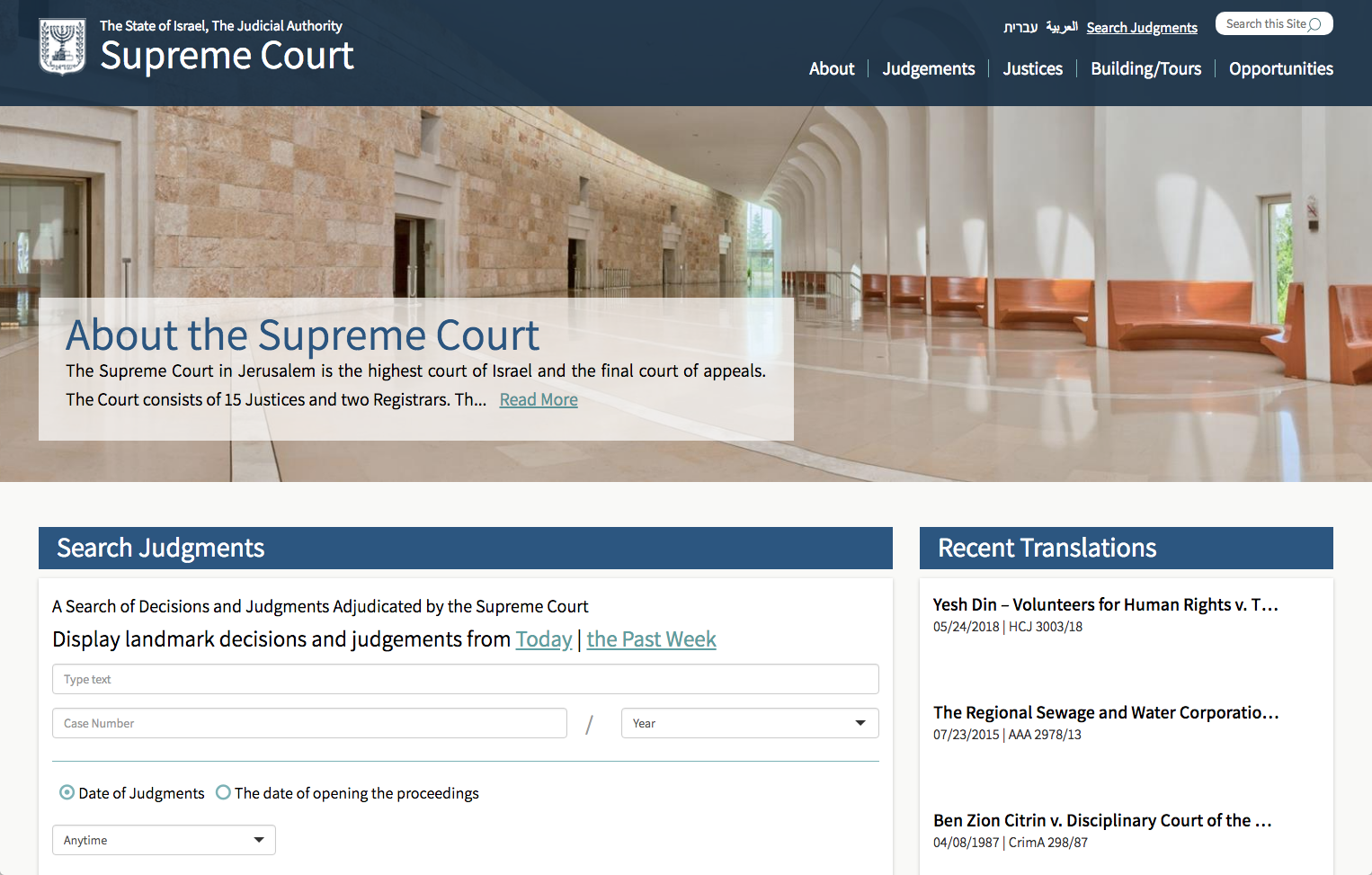The width and height of the screenshot is (1372, 875).
Task: Switch to the Hebrew language site
Action: [1020, 27]
